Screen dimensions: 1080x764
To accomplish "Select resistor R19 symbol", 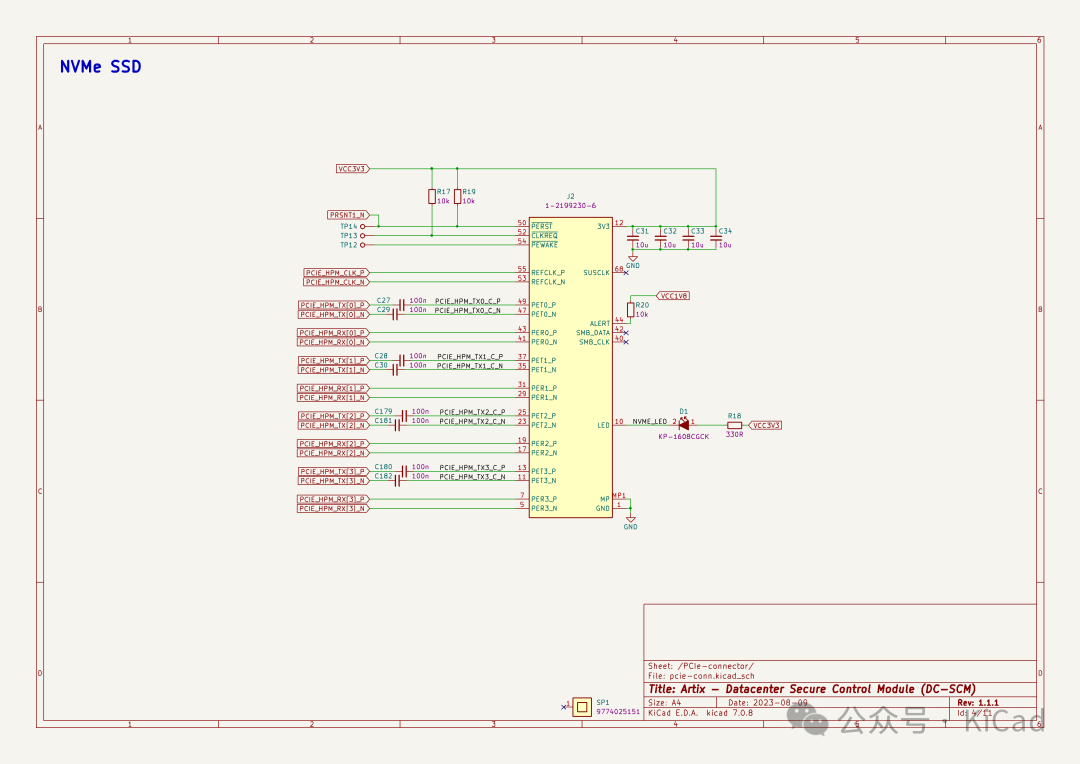I will pos(457,196).
